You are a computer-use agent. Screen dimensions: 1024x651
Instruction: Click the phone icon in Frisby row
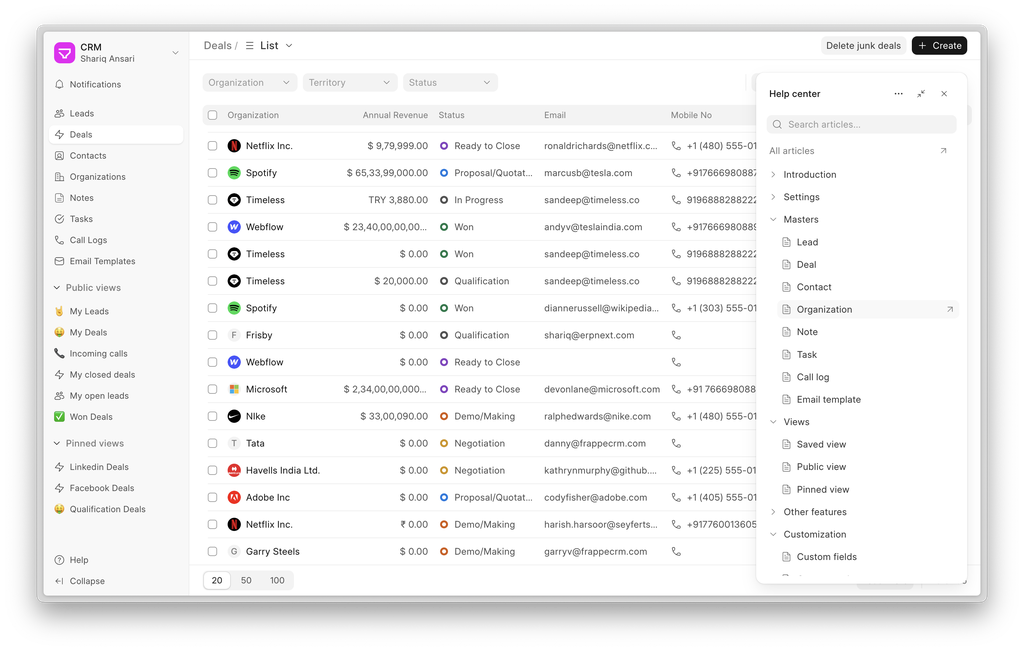676,335
